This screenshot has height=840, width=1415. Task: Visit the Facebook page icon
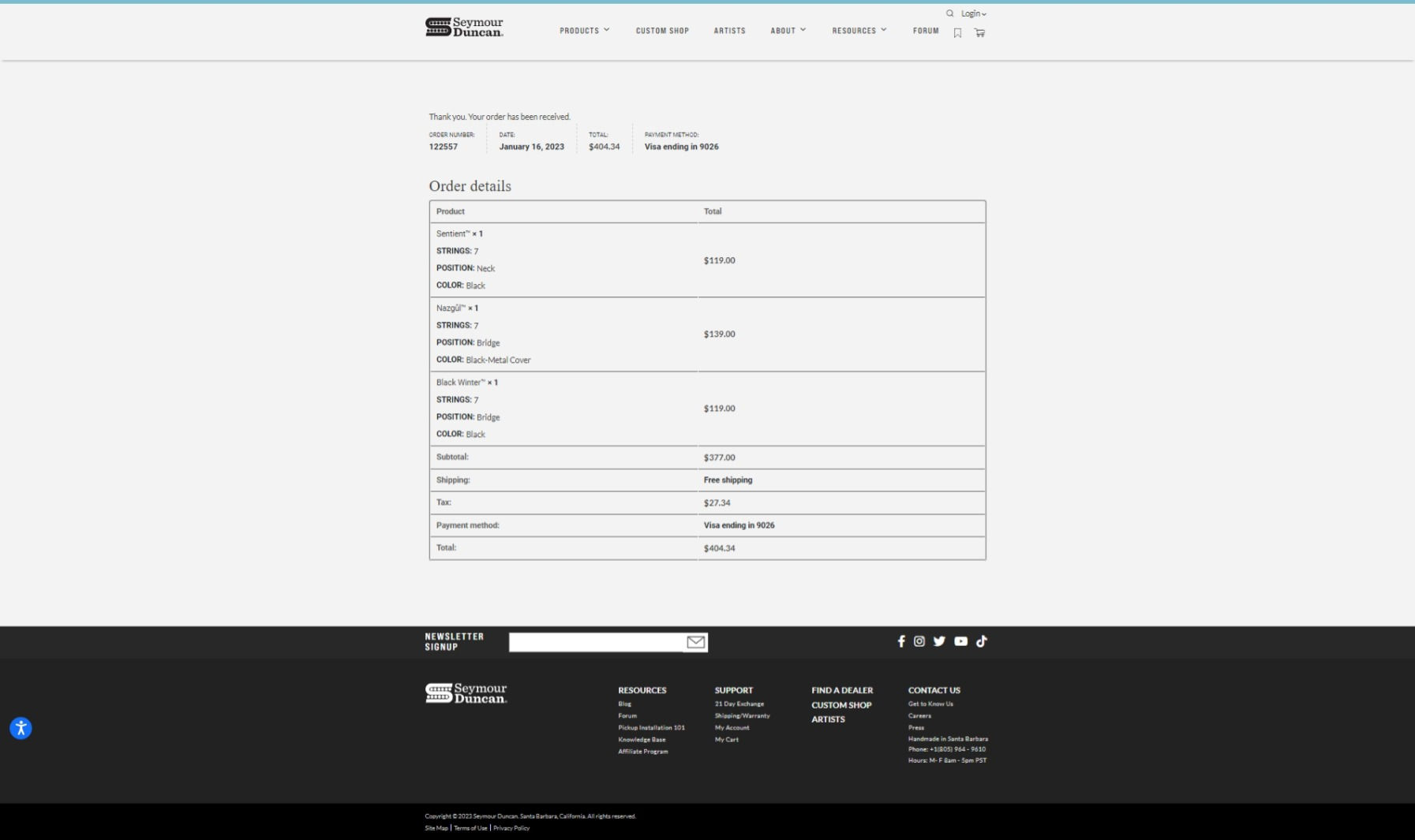(901, 641)
